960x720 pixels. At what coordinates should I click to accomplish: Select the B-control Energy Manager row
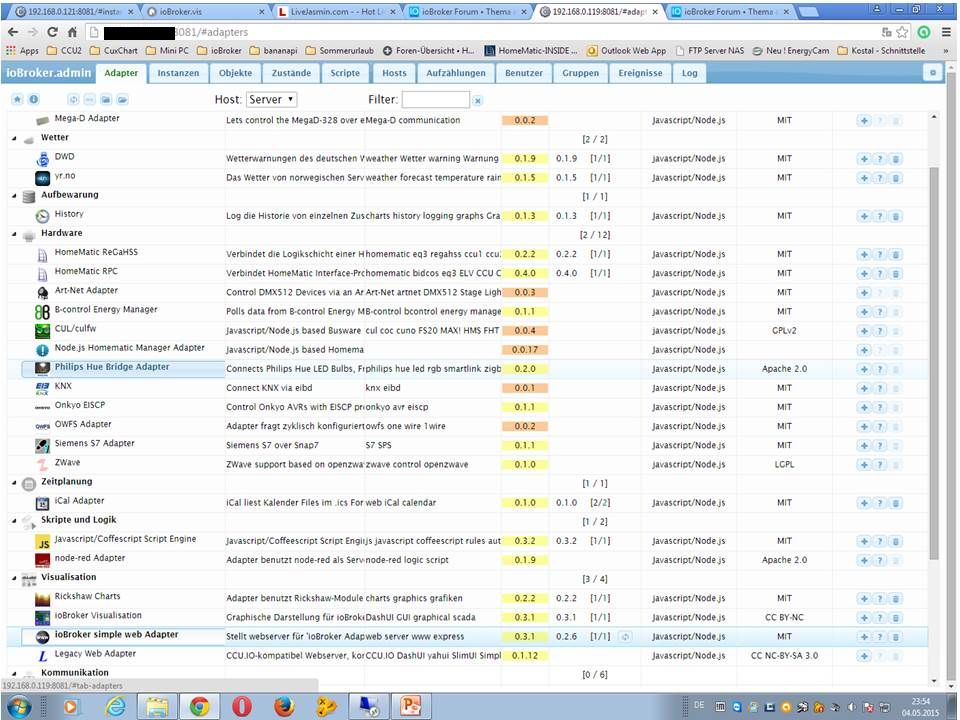[467, 312]
